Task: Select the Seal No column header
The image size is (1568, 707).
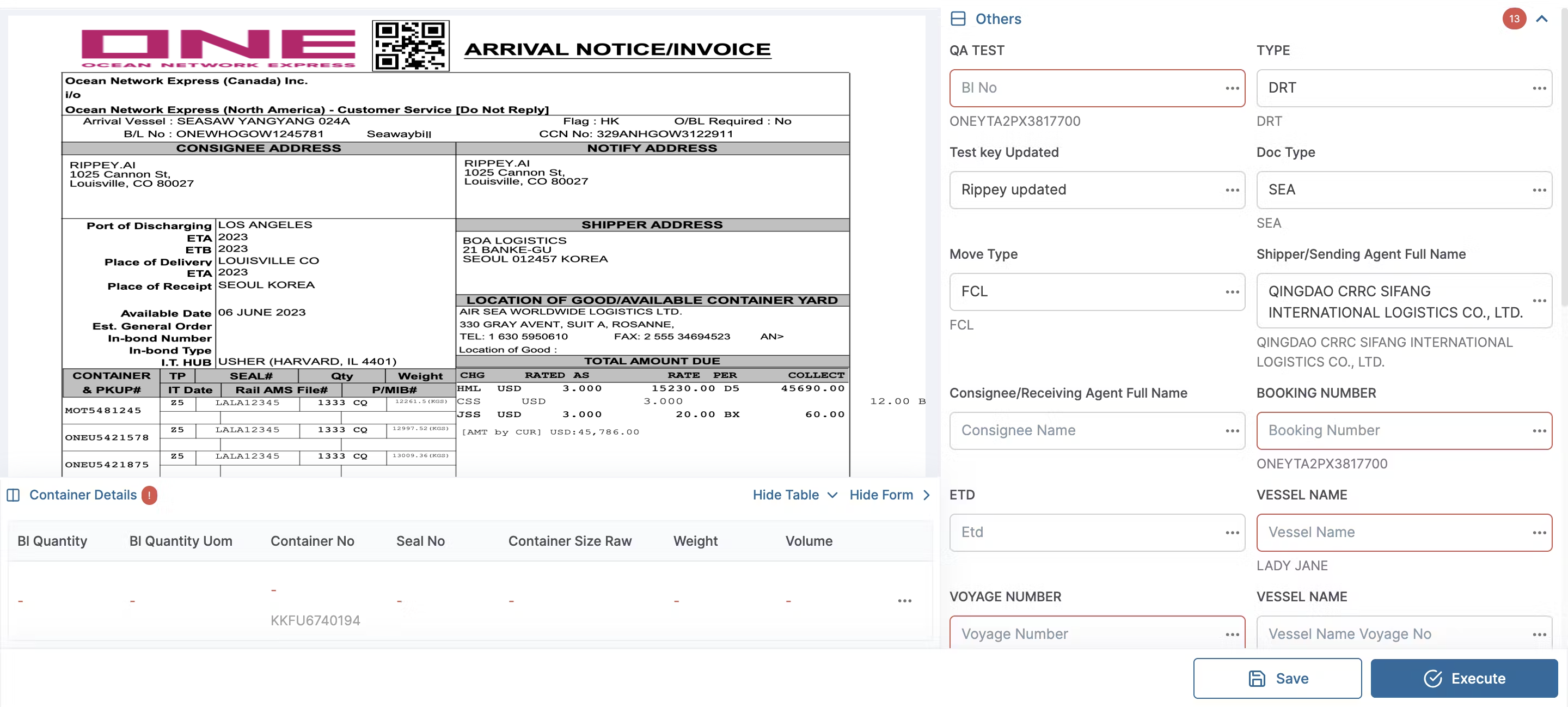Action: [x=420, y=541]
